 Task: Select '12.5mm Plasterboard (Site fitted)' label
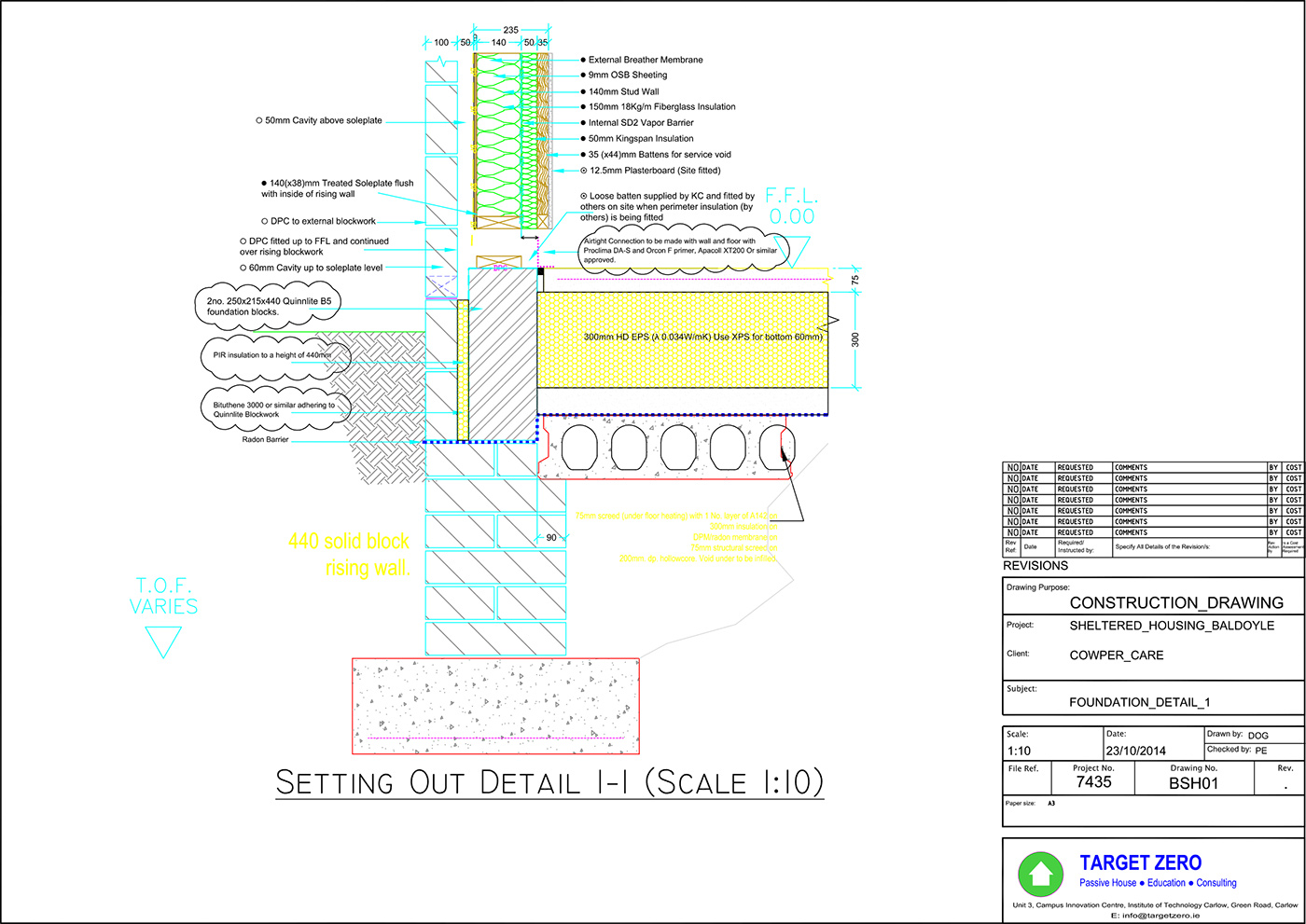click(x=655, y=171)
